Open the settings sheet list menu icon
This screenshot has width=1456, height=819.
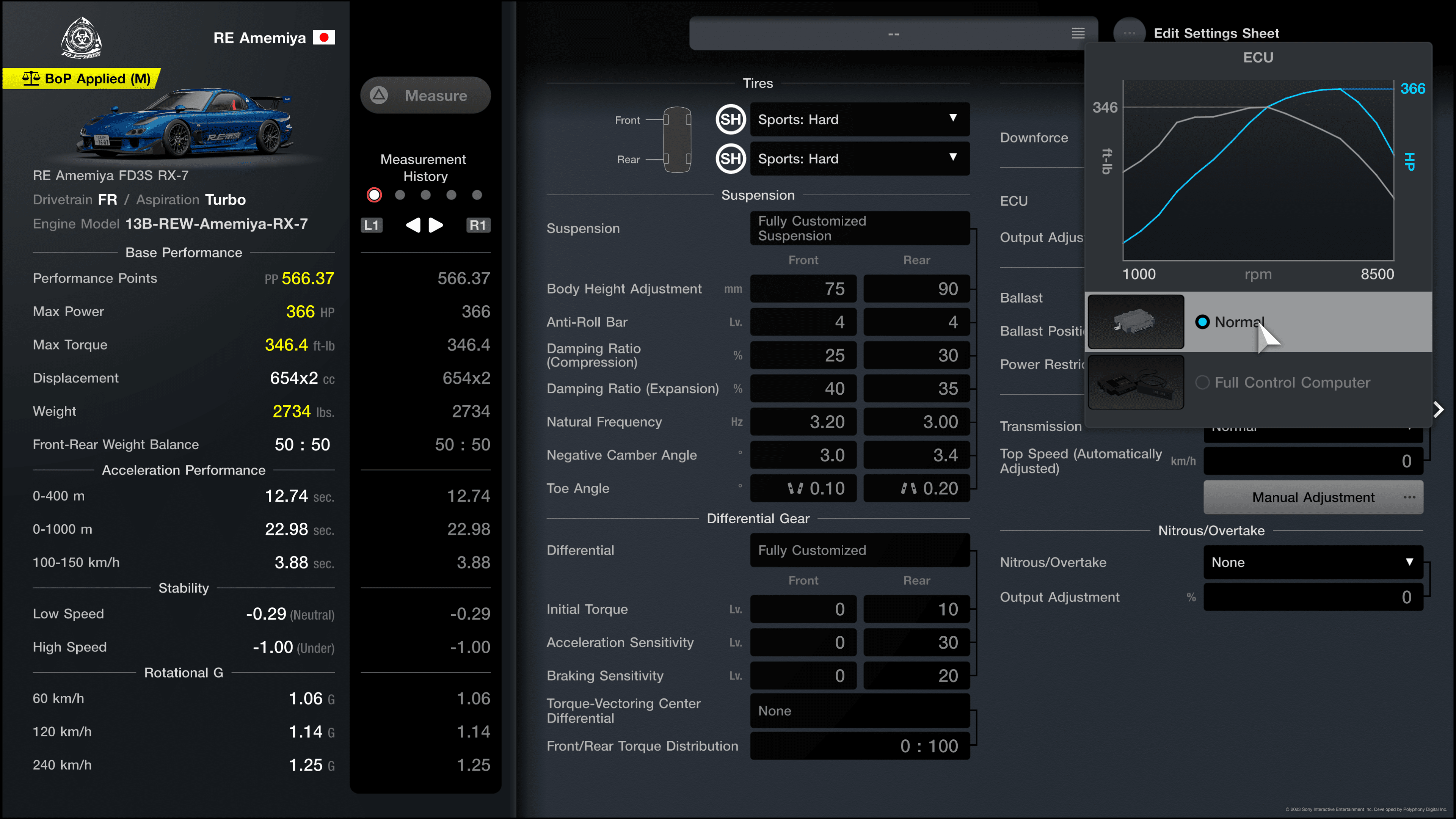pos(1078,33)
